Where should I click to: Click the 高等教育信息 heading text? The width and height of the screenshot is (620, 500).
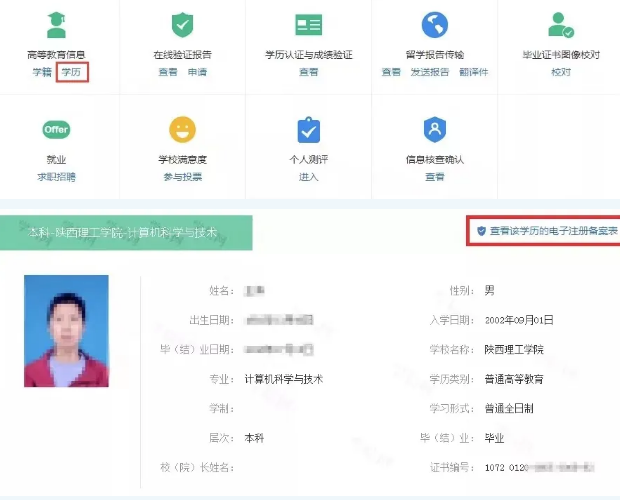(x=56, y=55)
